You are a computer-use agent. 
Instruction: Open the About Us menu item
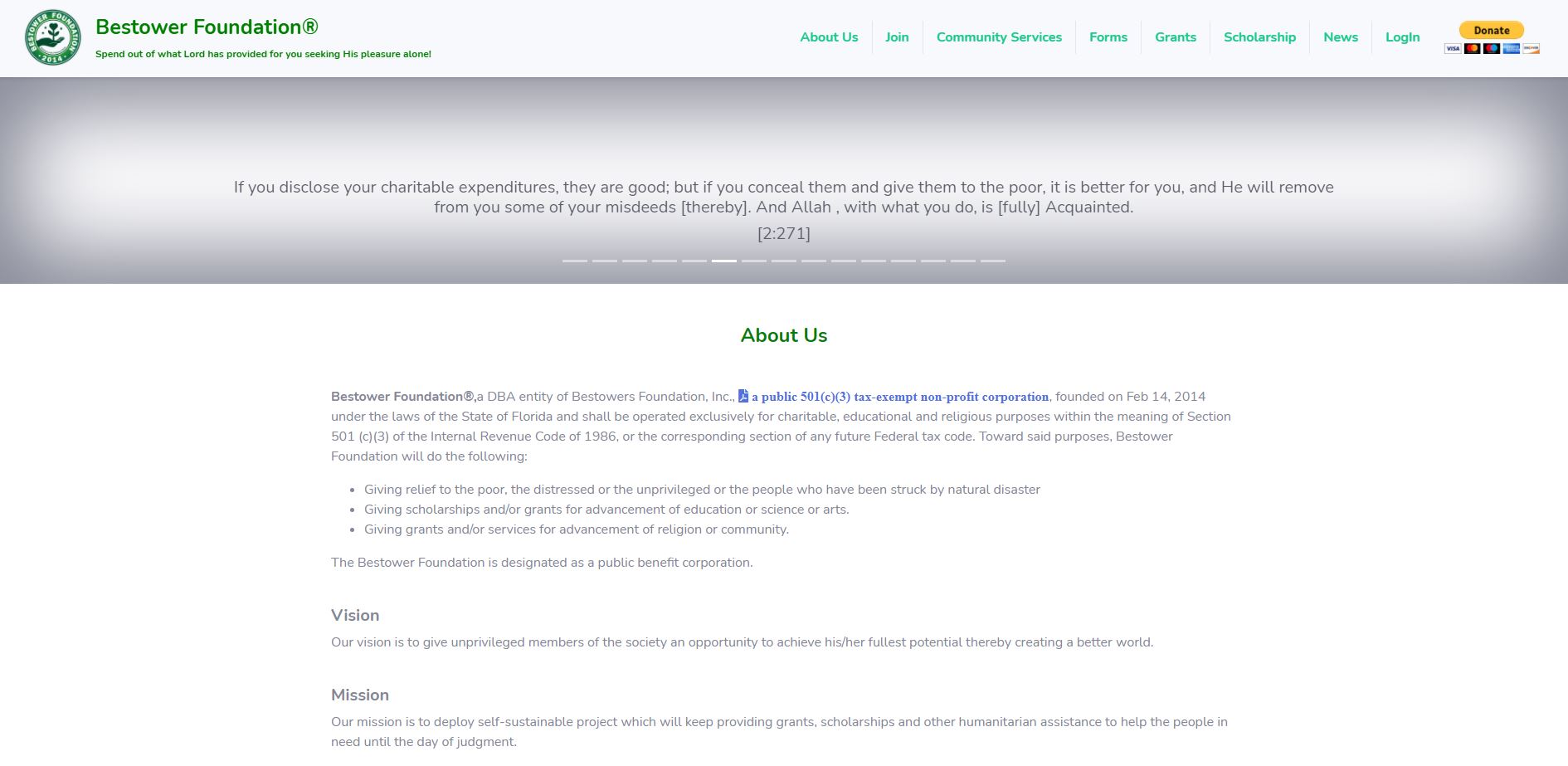click(829, 37)
